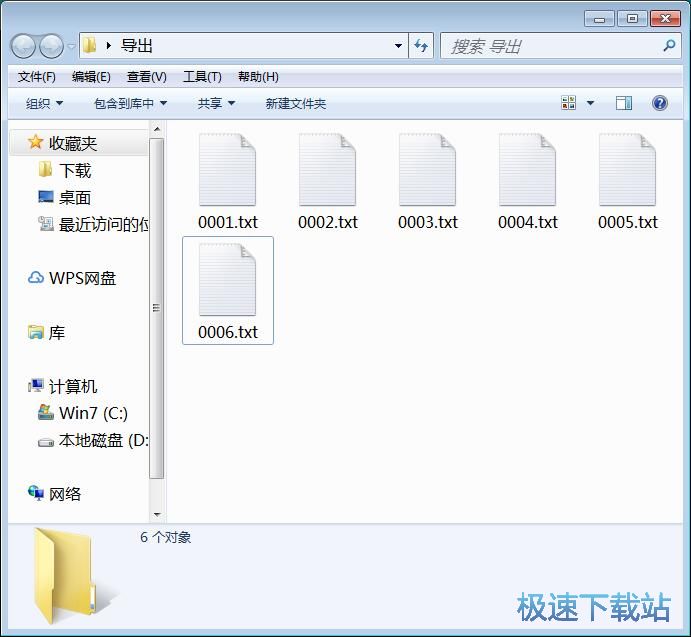Screen dimensions: 691x637
Task: Minimize the 导出 window
Action: tap(599, 19)
